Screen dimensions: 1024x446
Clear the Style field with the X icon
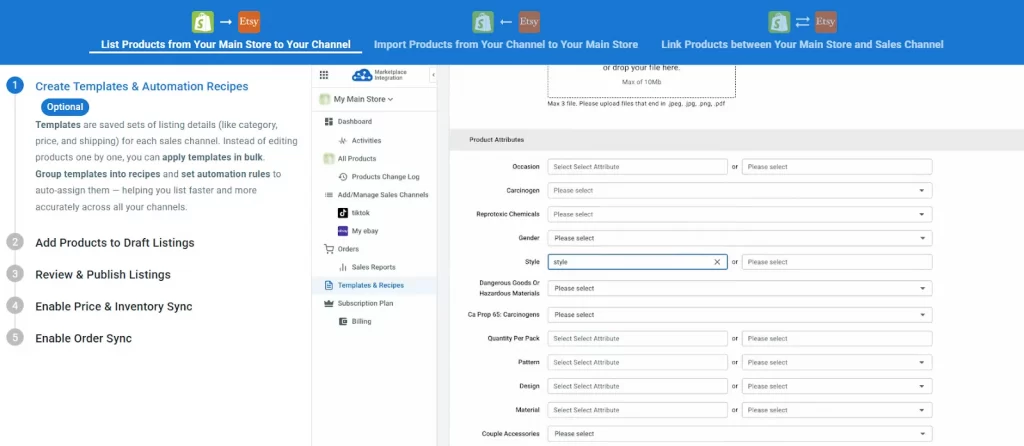pos(717,262)
